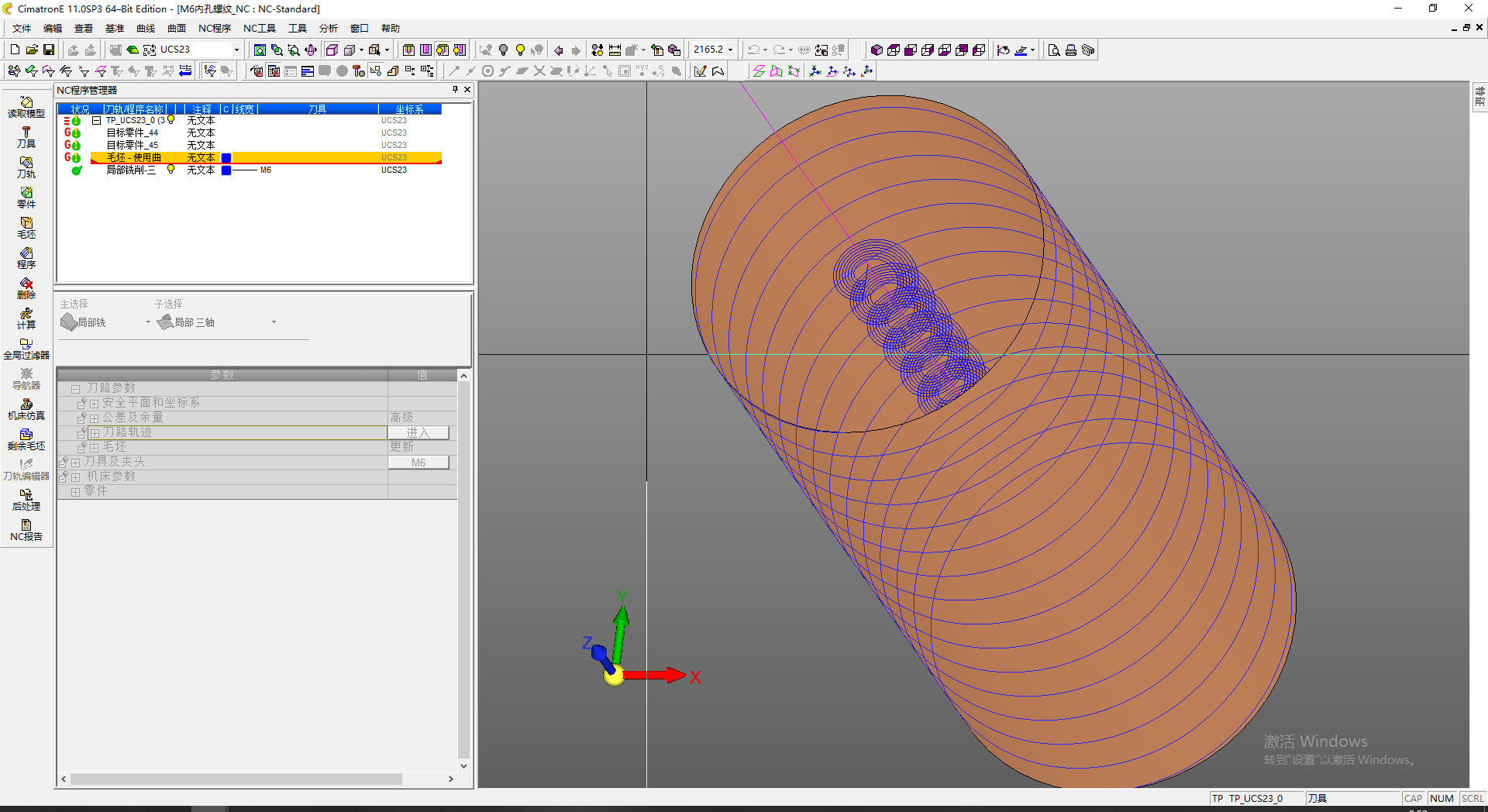Click the 计算 sidebar tool

(x=26, y=318)
